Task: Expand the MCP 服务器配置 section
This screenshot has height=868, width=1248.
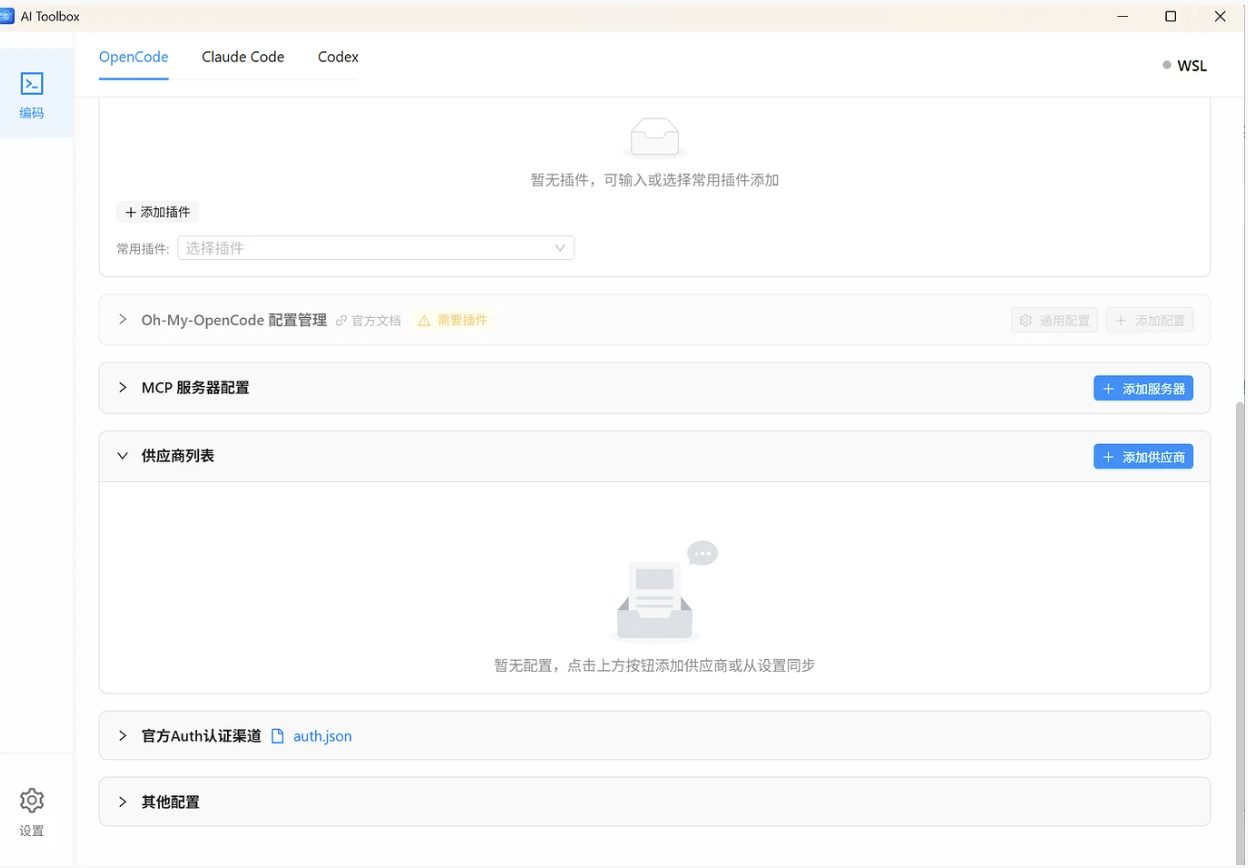Action: point(122,388)
